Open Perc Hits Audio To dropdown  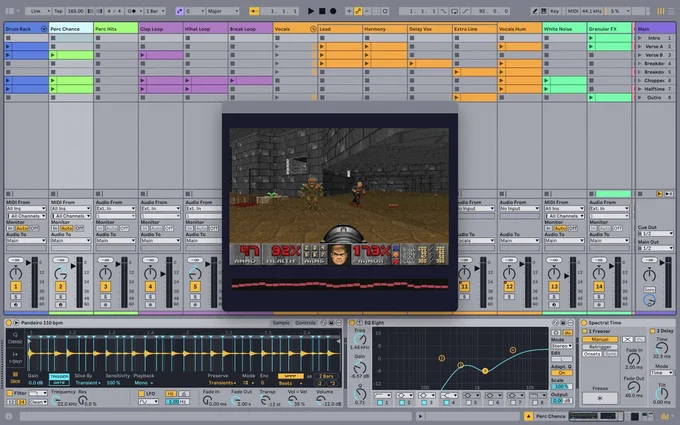(x=116, y=240)
